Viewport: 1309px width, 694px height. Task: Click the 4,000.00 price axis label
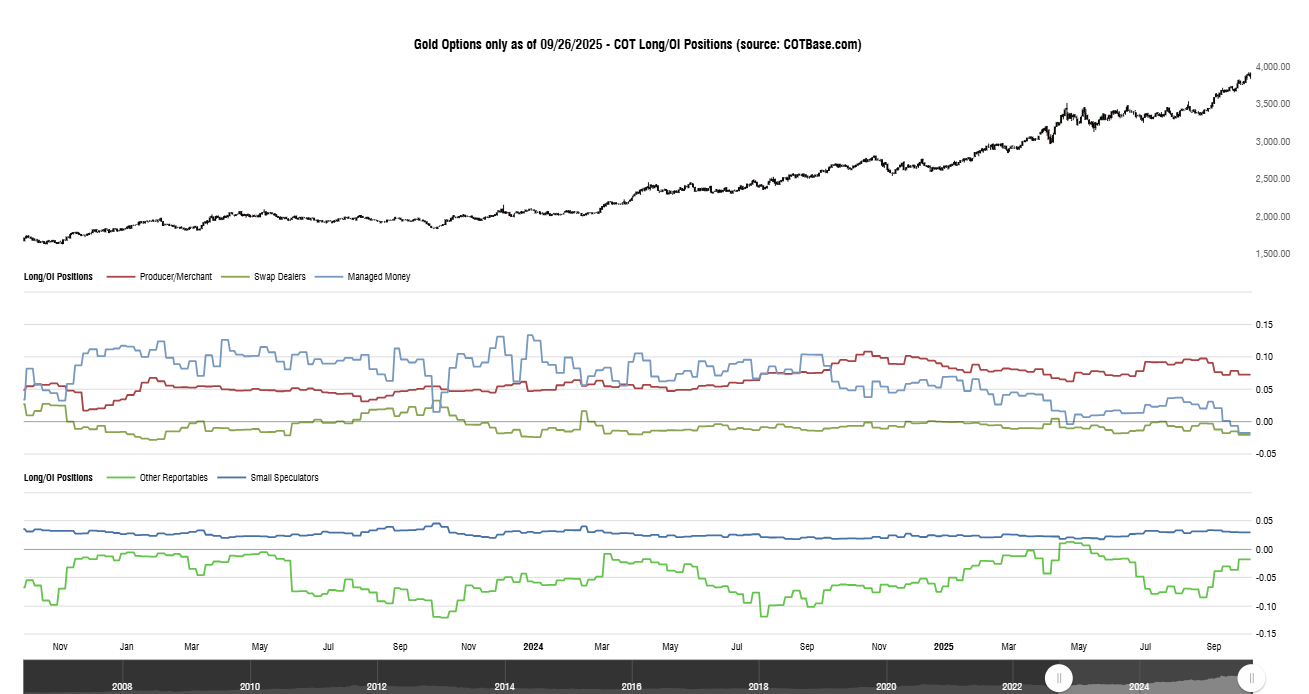1271,66
